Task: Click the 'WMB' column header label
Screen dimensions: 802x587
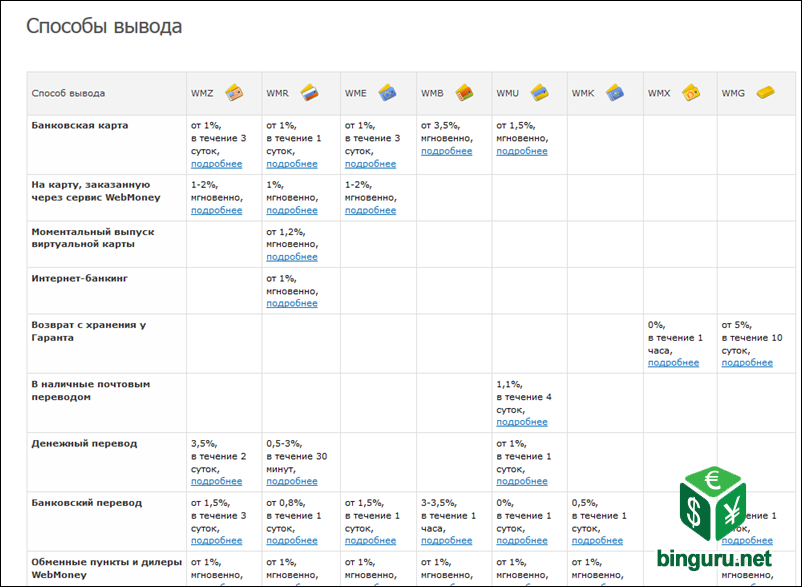Action: coord(432,94)
